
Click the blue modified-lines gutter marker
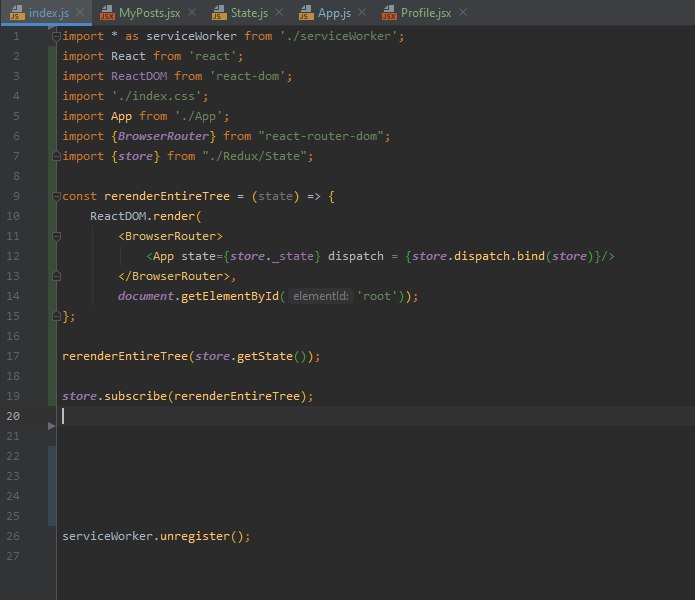click(52, 485)
